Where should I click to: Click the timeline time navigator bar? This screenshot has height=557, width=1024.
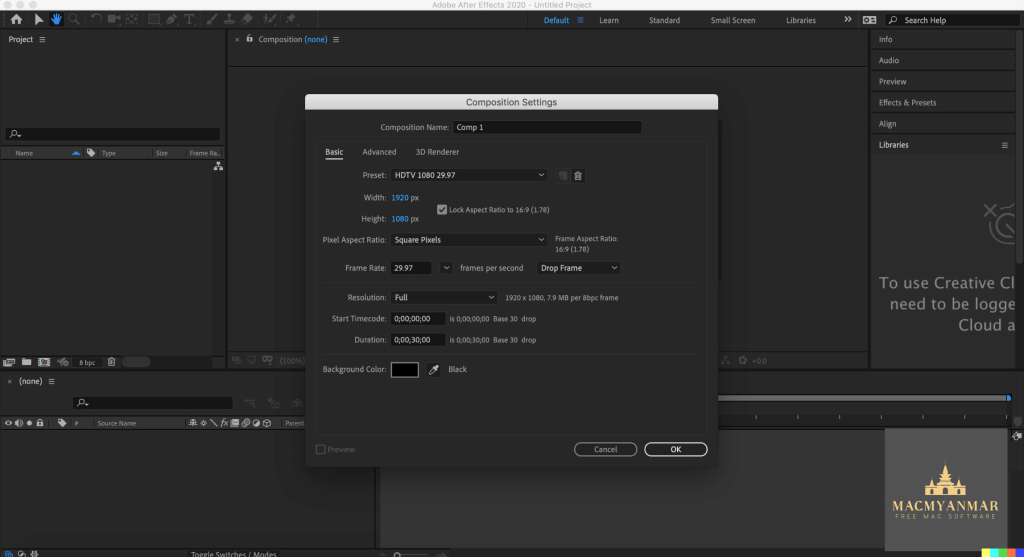pyautogui.click(x=863, y=398)
